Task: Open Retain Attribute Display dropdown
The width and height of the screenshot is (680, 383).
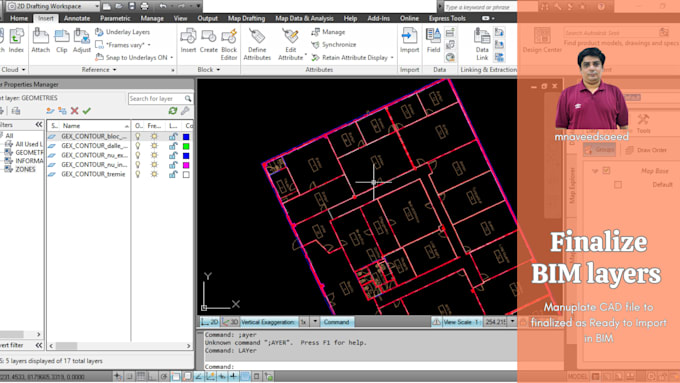Action: click(x=392, y=58)
